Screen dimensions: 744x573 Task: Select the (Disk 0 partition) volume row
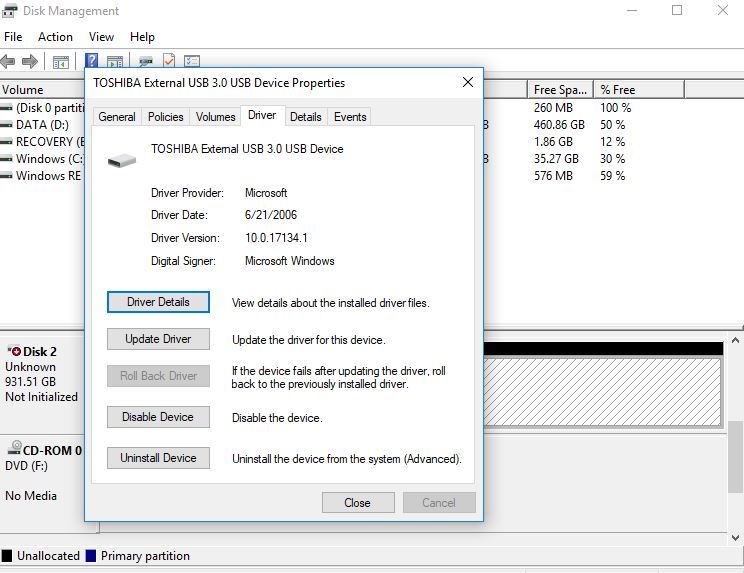(x=42, y=108)
